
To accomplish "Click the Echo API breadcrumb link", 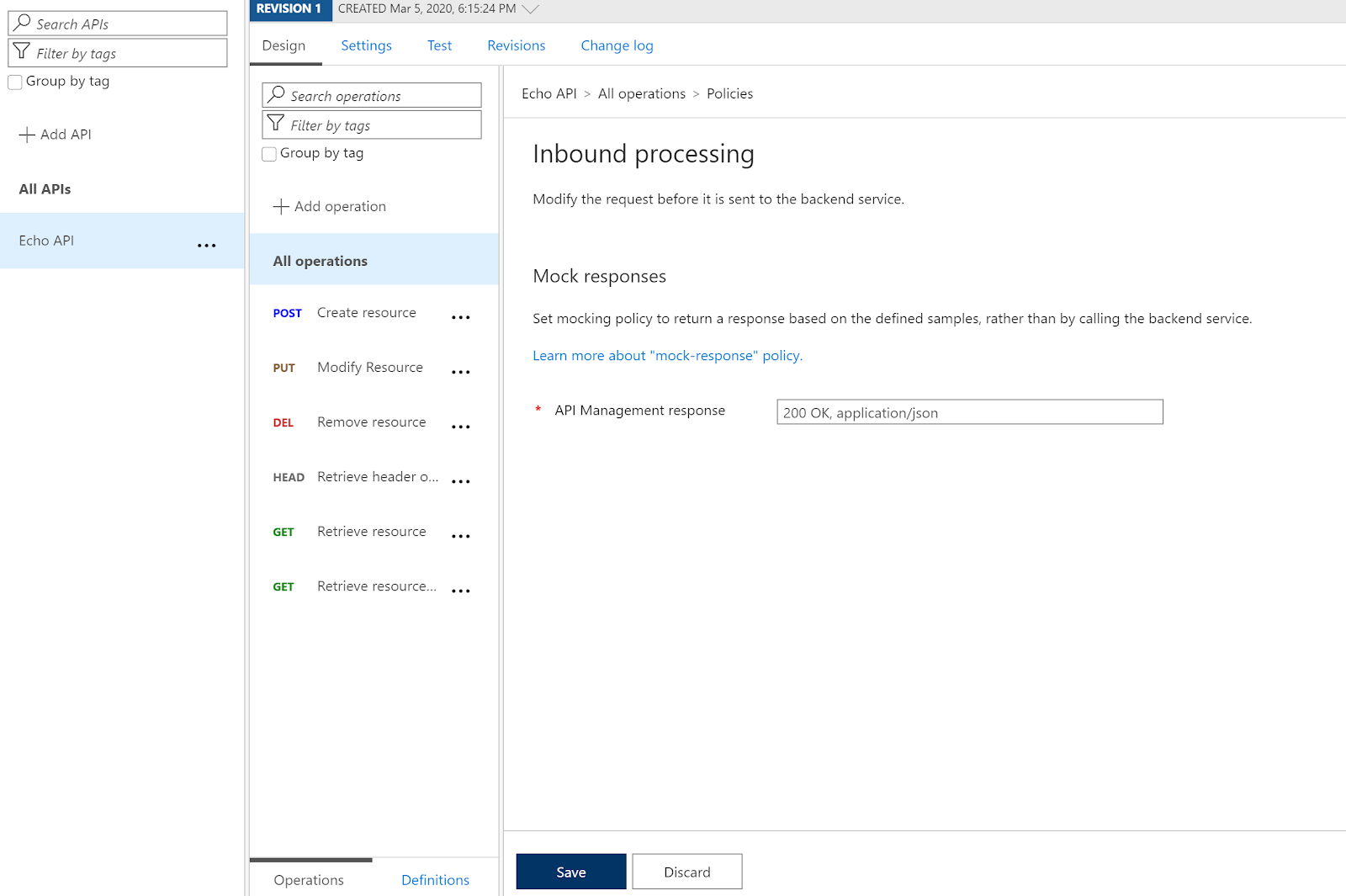I will [x=548, y=94].
